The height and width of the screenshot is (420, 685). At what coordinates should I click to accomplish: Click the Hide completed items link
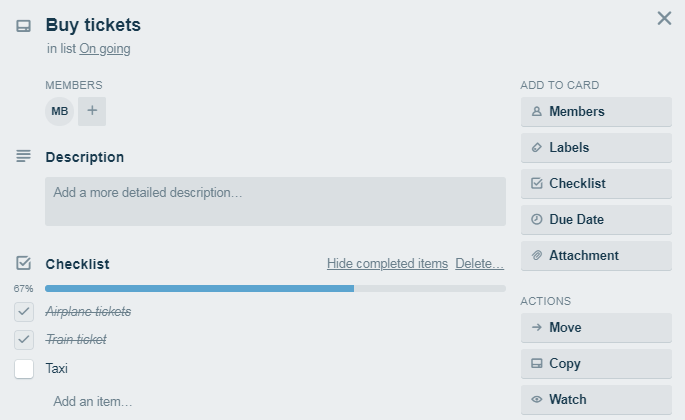pyautogui.click(x=387, y=264)
